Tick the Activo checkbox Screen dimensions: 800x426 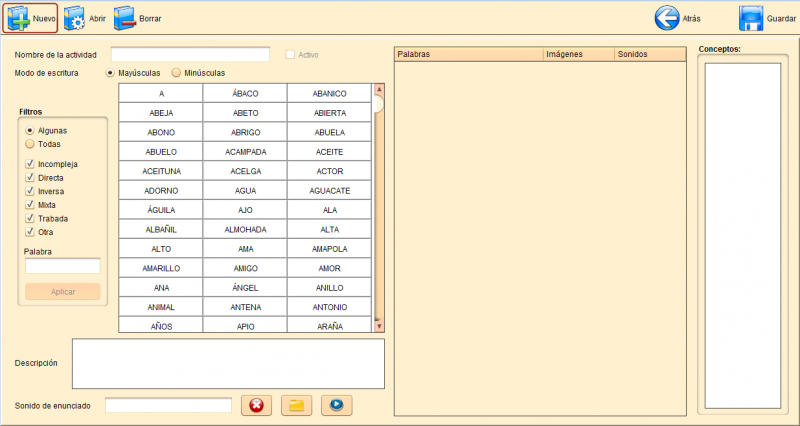click(x=290, y=55)
